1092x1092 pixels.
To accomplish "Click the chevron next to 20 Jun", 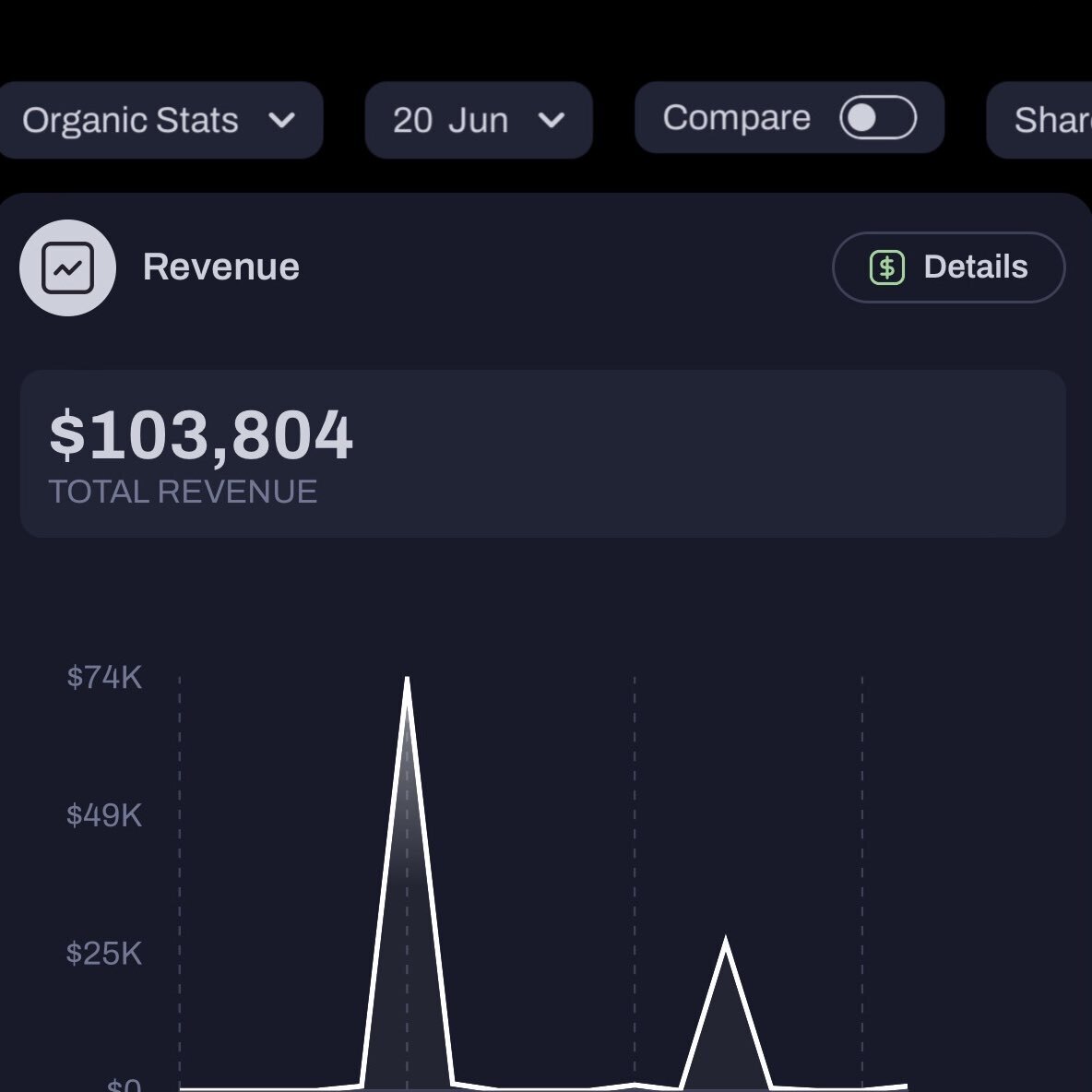I will 551,121.
